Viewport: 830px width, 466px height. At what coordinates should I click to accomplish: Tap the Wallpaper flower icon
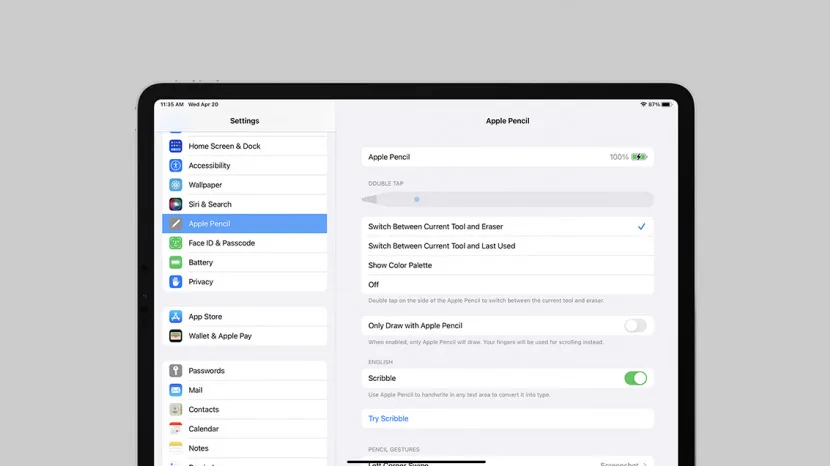tap(176, 185)
